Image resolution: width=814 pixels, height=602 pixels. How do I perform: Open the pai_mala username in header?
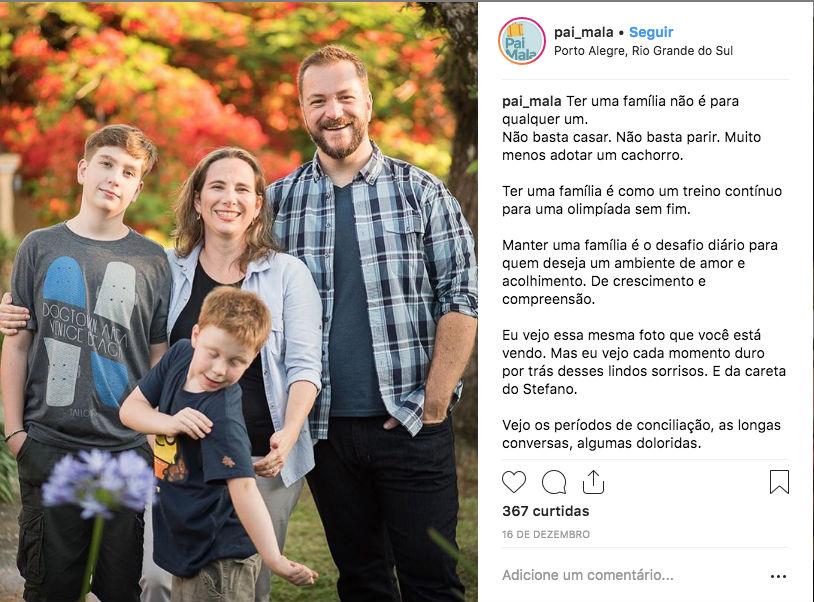(x=584, y=32)
